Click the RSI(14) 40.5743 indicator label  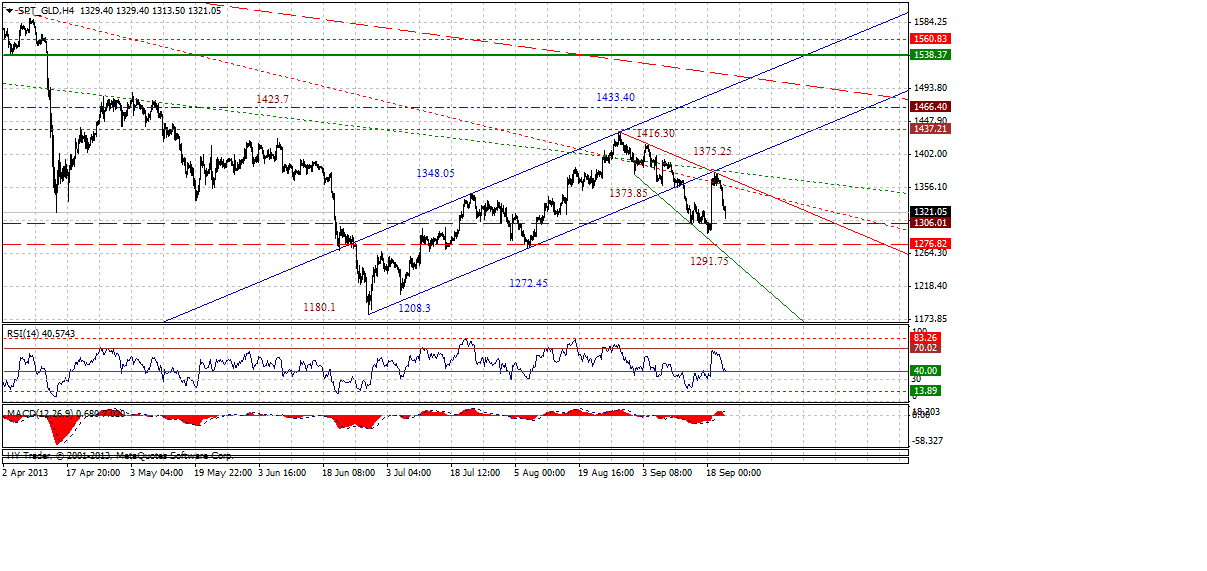pyautogui.click(x=43, y=333)
